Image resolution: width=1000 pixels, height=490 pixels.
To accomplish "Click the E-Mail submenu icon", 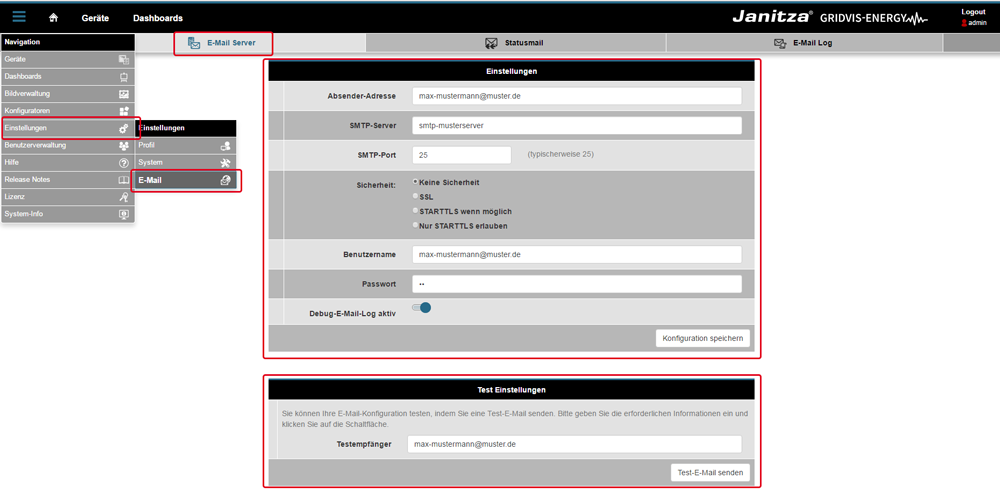I will pos(225,181).
